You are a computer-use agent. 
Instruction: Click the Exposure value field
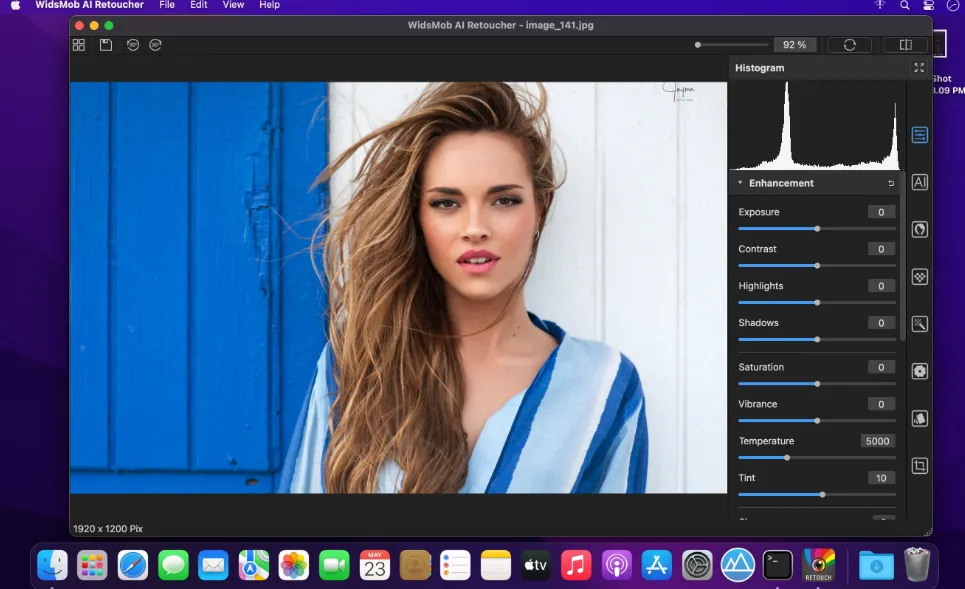click(881, 212)
